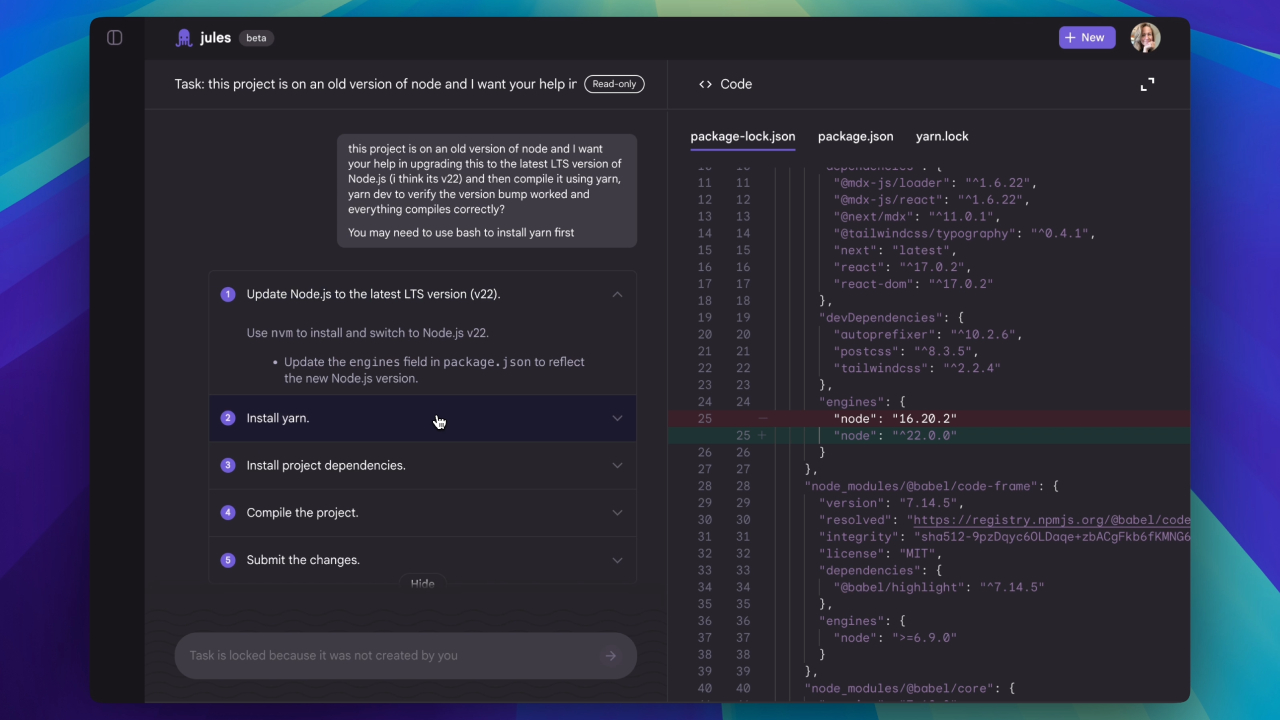Screen dimensions: 1280x720
Task: Click the node_modules/@babel/core line
Action: point(910,688)
